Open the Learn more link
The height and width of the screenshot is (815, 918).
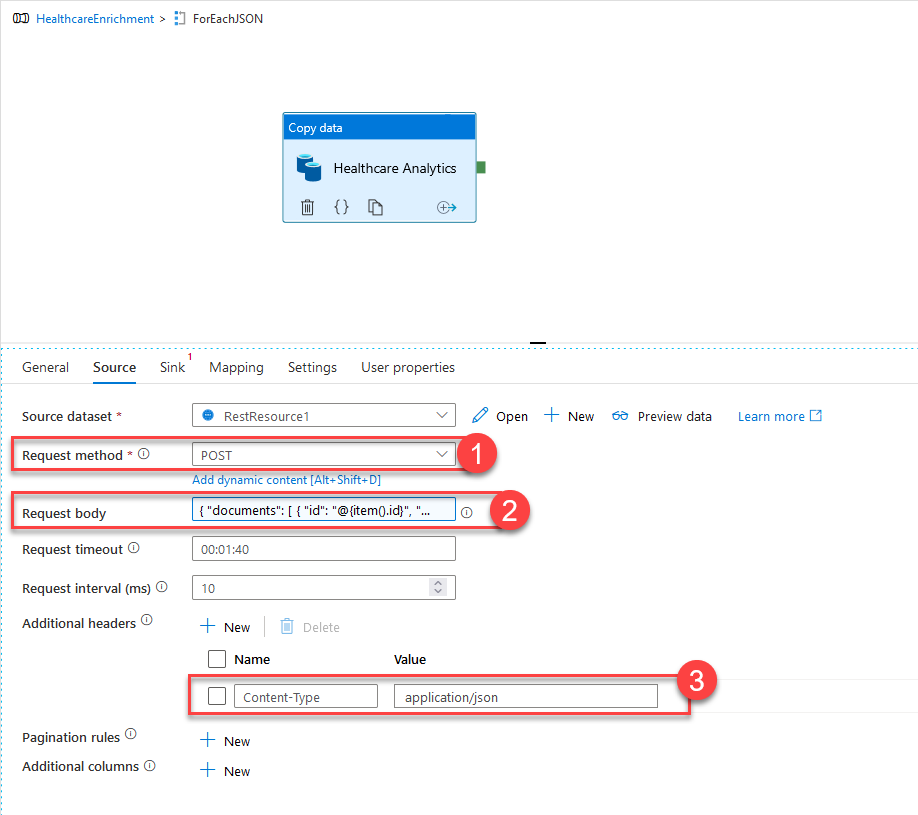click(x=779, y=416)
